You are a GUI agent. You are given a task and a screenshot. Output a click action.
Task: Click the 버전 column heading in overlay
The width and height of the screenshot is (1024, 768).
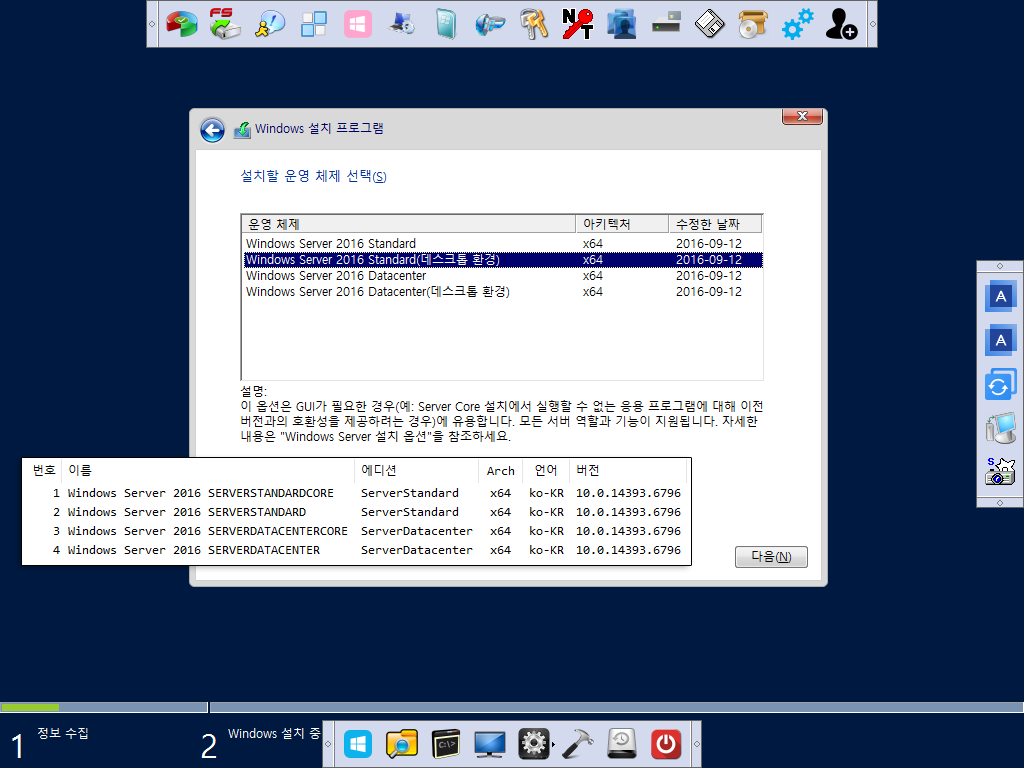[x=588, y=470]
